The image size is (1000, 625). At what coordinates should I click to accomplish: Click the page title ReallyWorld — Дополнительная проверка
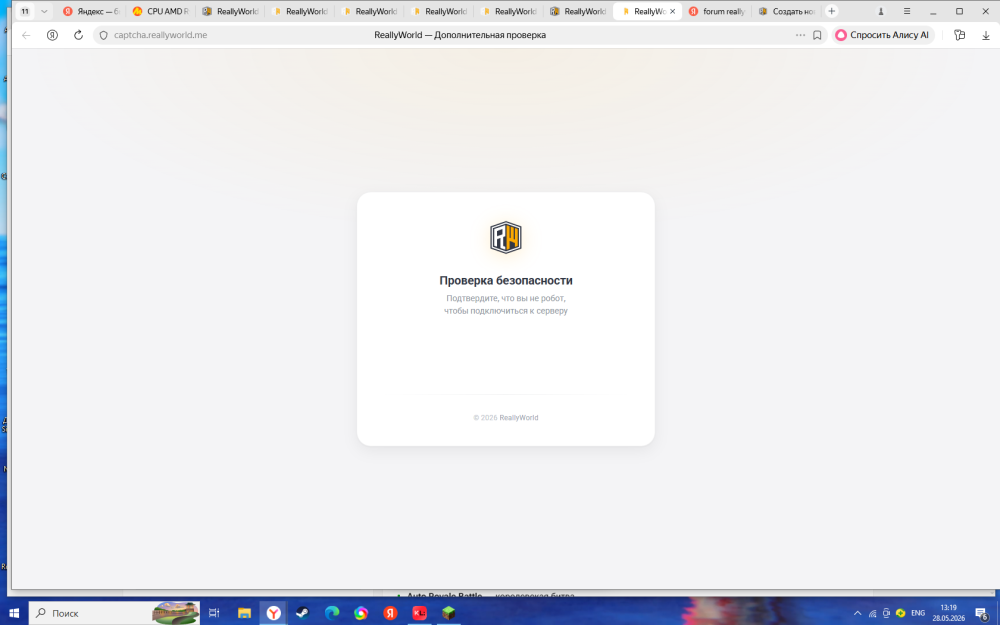tap(460, 35)
